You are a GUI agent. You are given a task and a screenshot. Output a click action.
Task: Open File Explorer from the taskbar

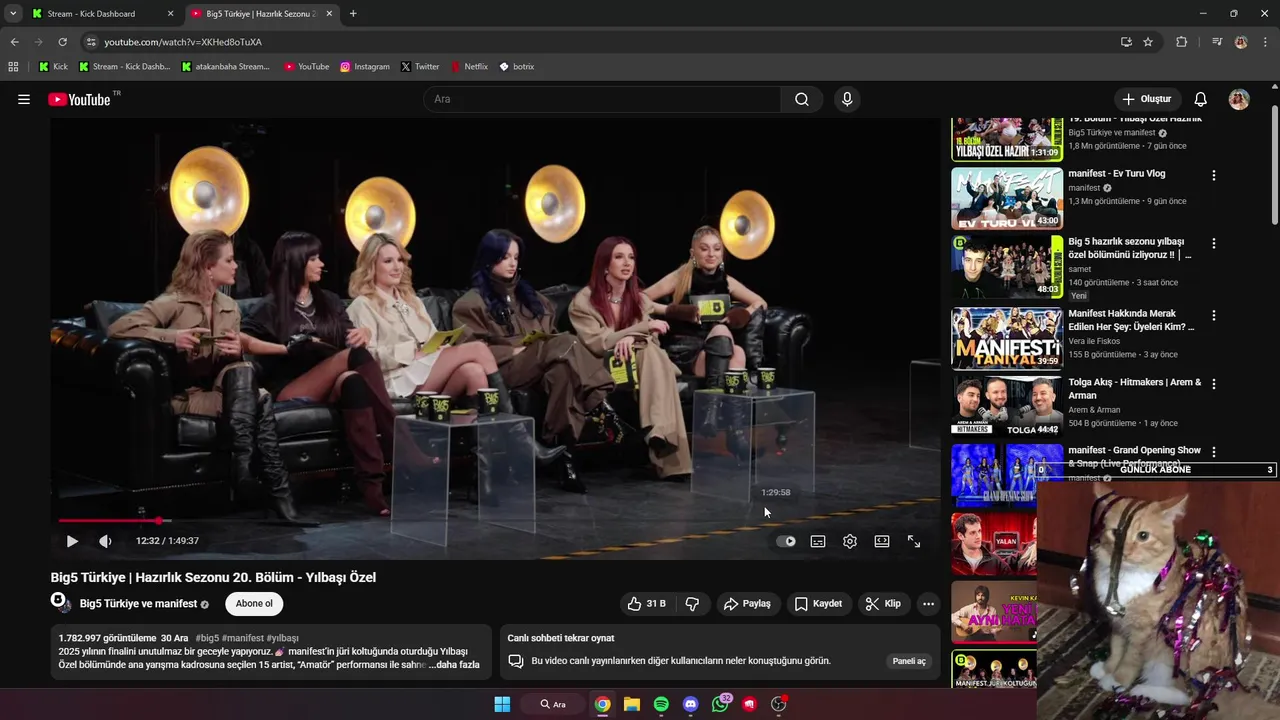coord(632,704)
